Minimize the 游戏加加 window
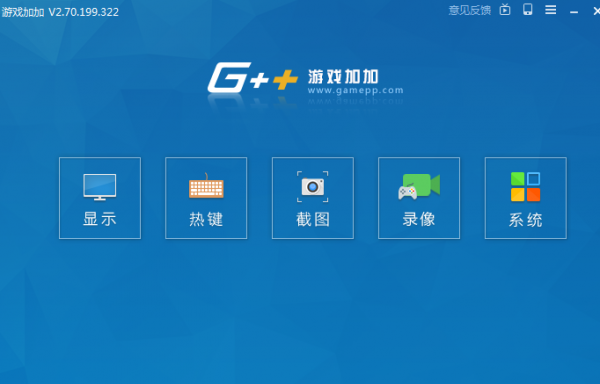 pos(574,12)
